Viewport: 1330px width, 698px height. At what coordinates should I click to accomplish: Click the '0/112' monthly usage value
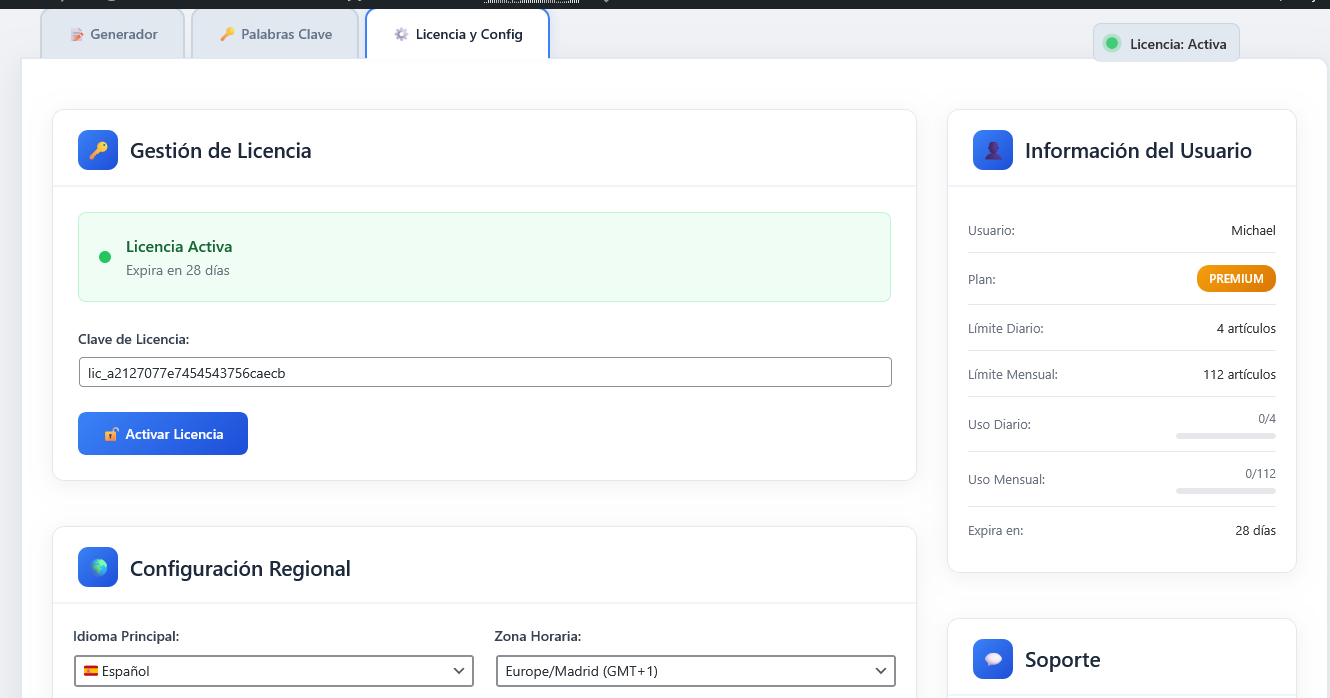[x=1260, y=474]
